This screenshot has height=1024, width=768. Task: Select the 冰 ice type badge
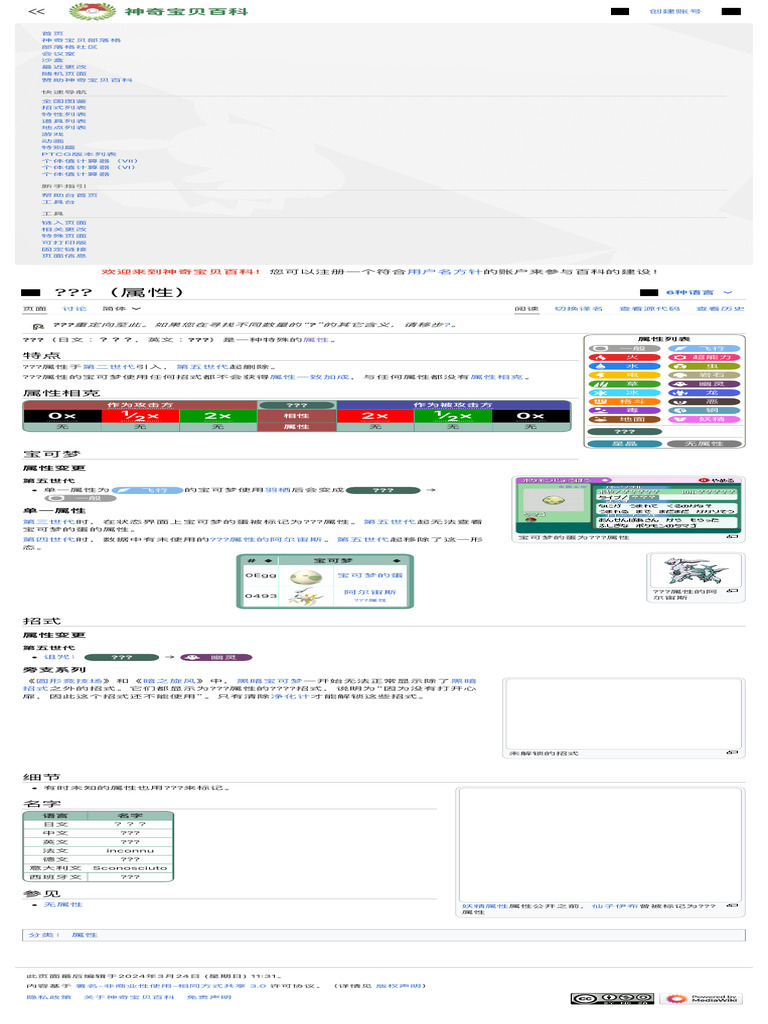[625, 392]
